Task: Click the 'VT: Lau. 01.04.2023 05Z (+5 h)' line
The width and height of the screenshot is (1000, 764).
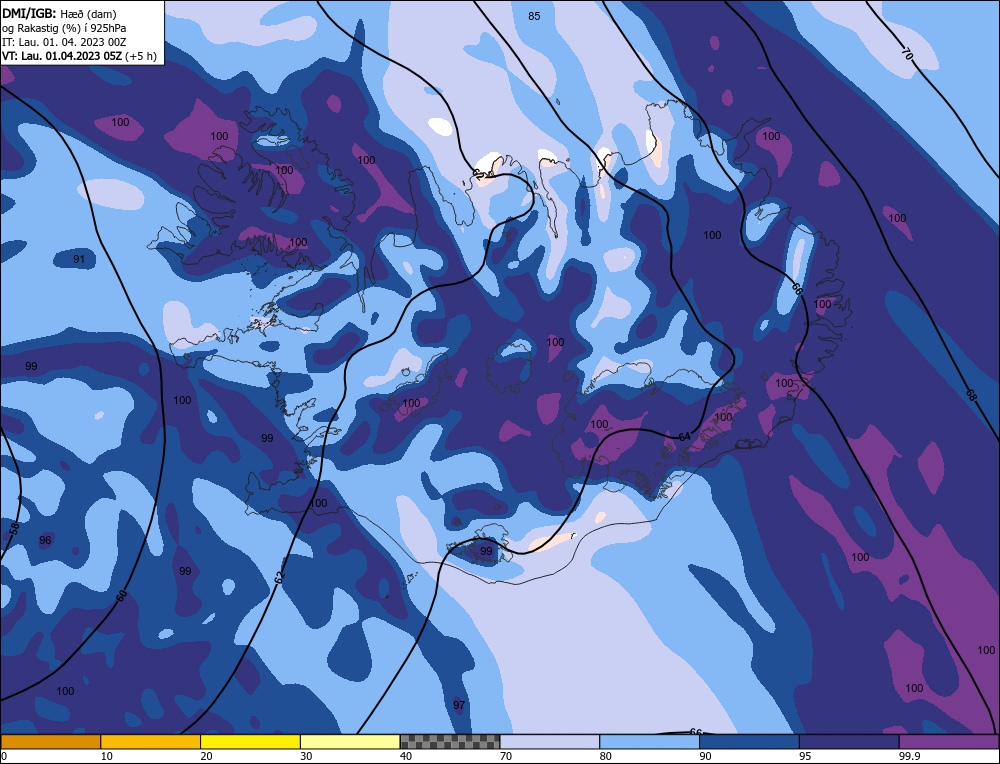Action: pos(79,56)
